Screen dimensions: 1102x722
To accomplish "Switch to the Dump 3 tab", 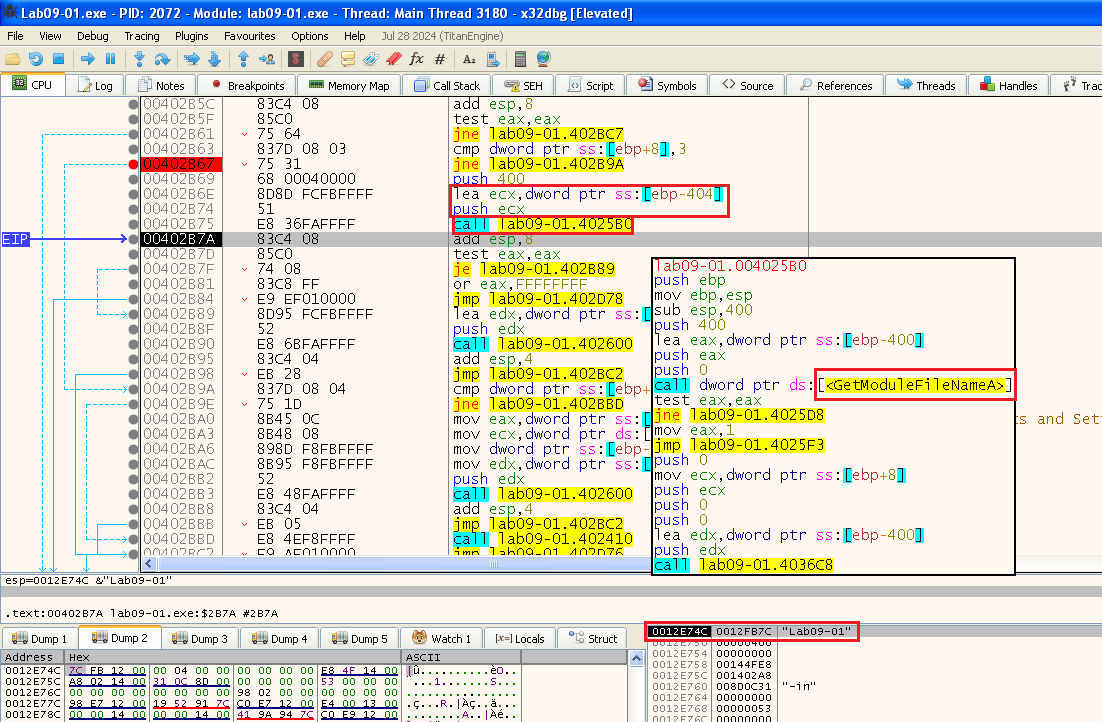I will (200, 639).
